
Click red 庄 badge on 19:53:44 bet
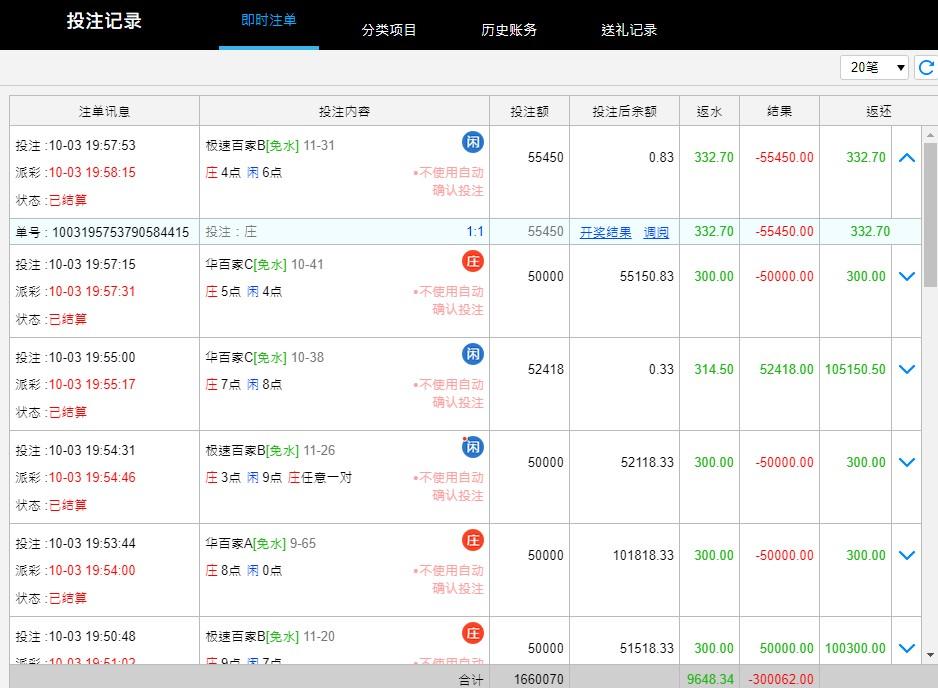[472, 541]
